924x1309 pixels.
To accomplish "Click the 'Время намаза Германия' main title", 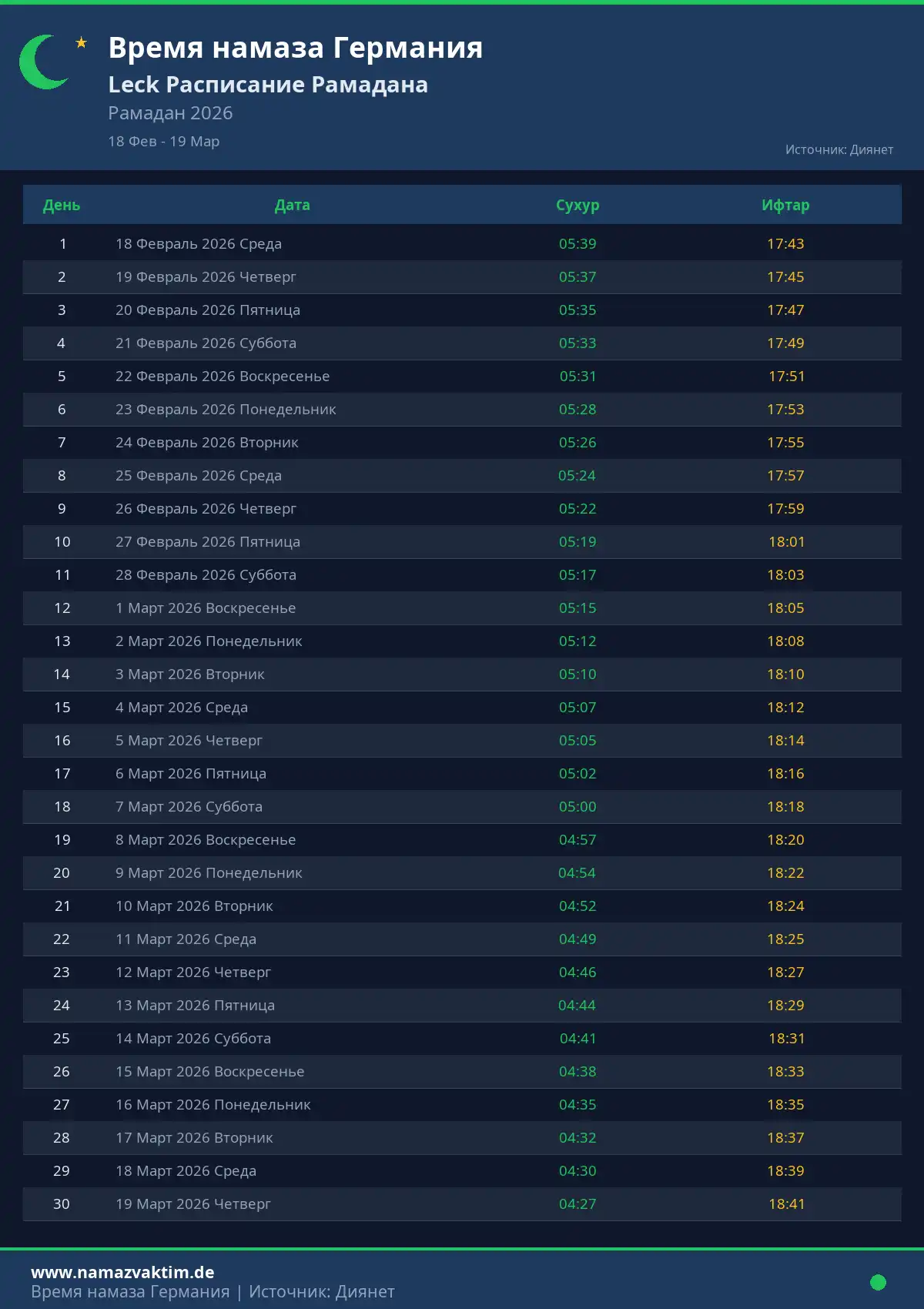I will point(295,48).
